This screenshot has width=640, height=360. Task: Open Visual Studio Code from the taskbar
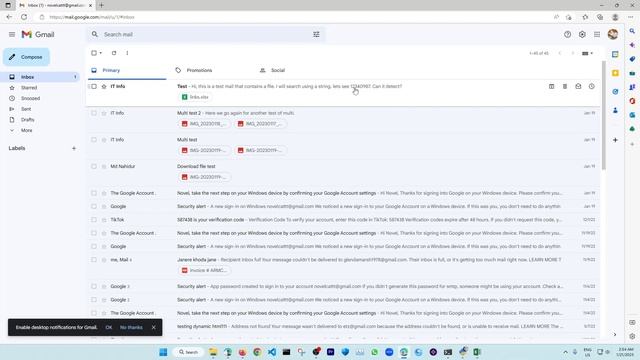(272, 352)
